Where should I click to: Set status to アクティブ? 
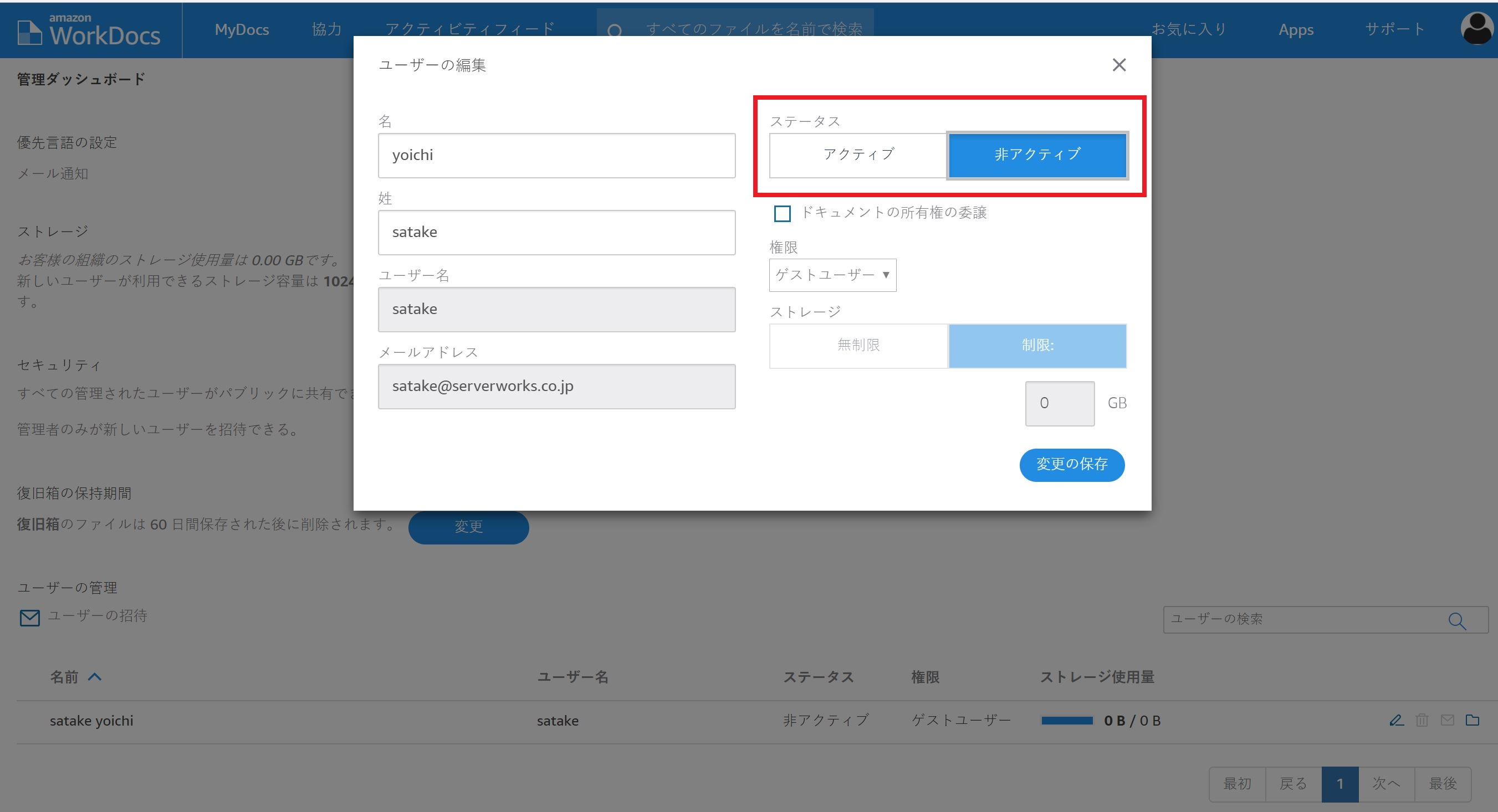click(x=858, y=155)
